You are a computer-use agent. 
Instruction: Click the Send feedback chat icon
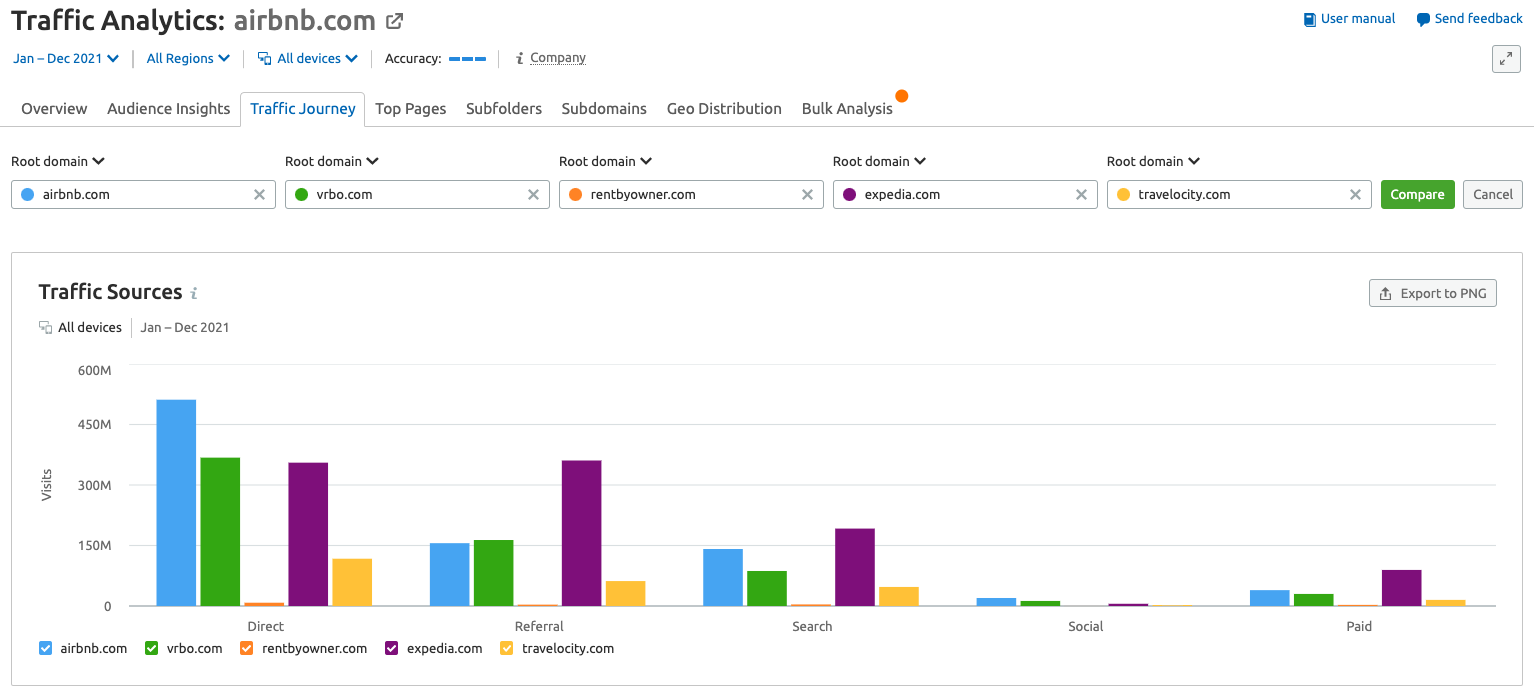pos(1423,19)
